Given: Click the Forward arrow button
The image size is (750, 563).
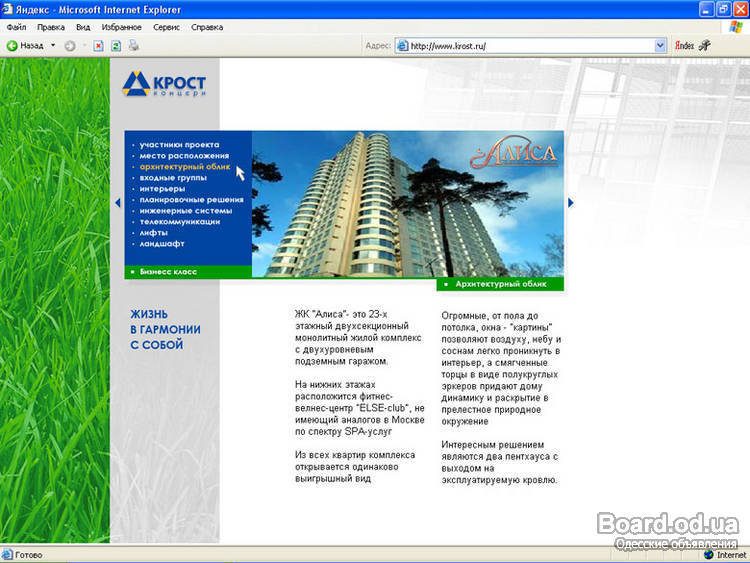Looking at the screenshot, I should coord(69,46).
